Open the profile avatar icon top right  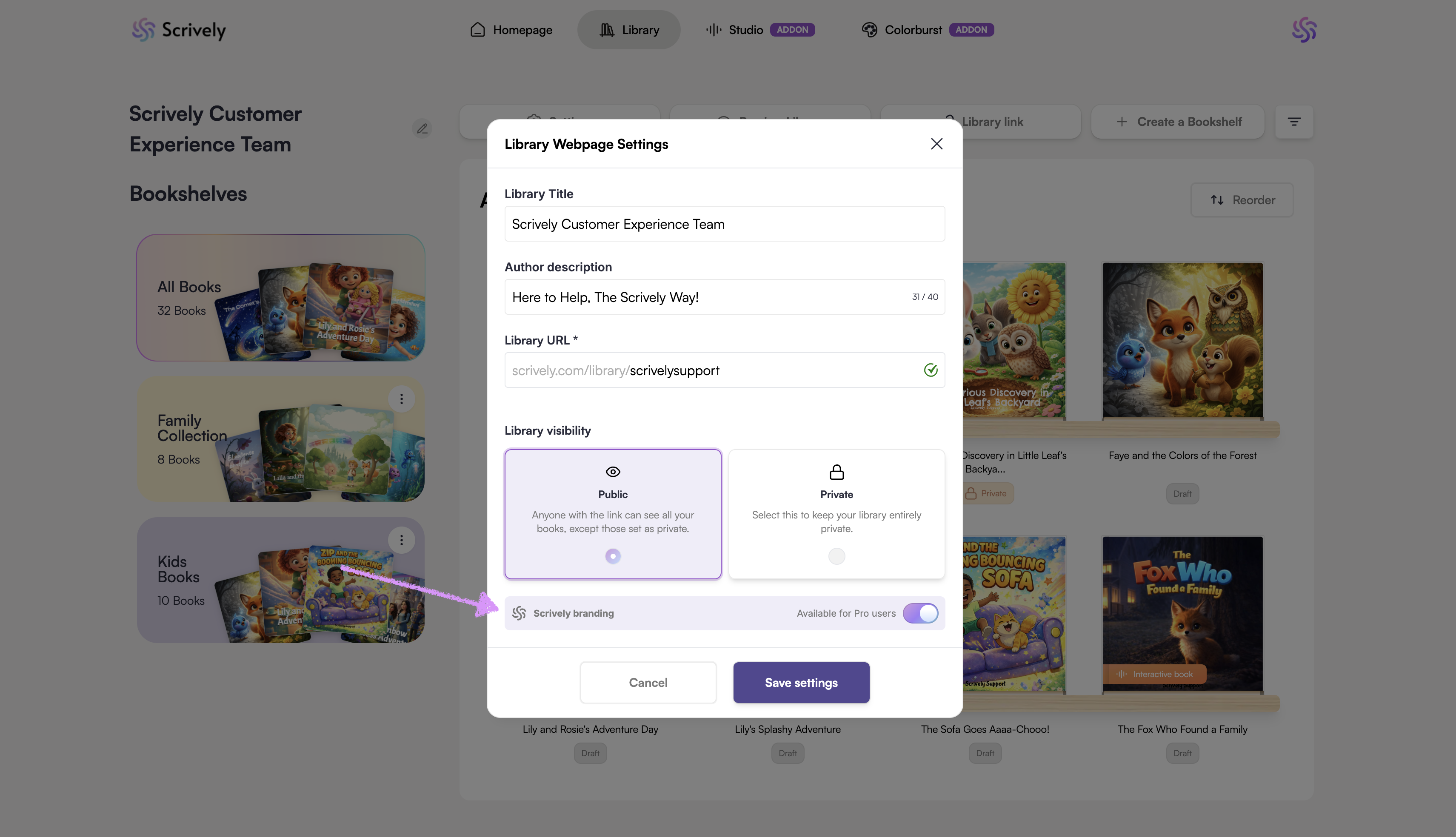(1304, 30)
